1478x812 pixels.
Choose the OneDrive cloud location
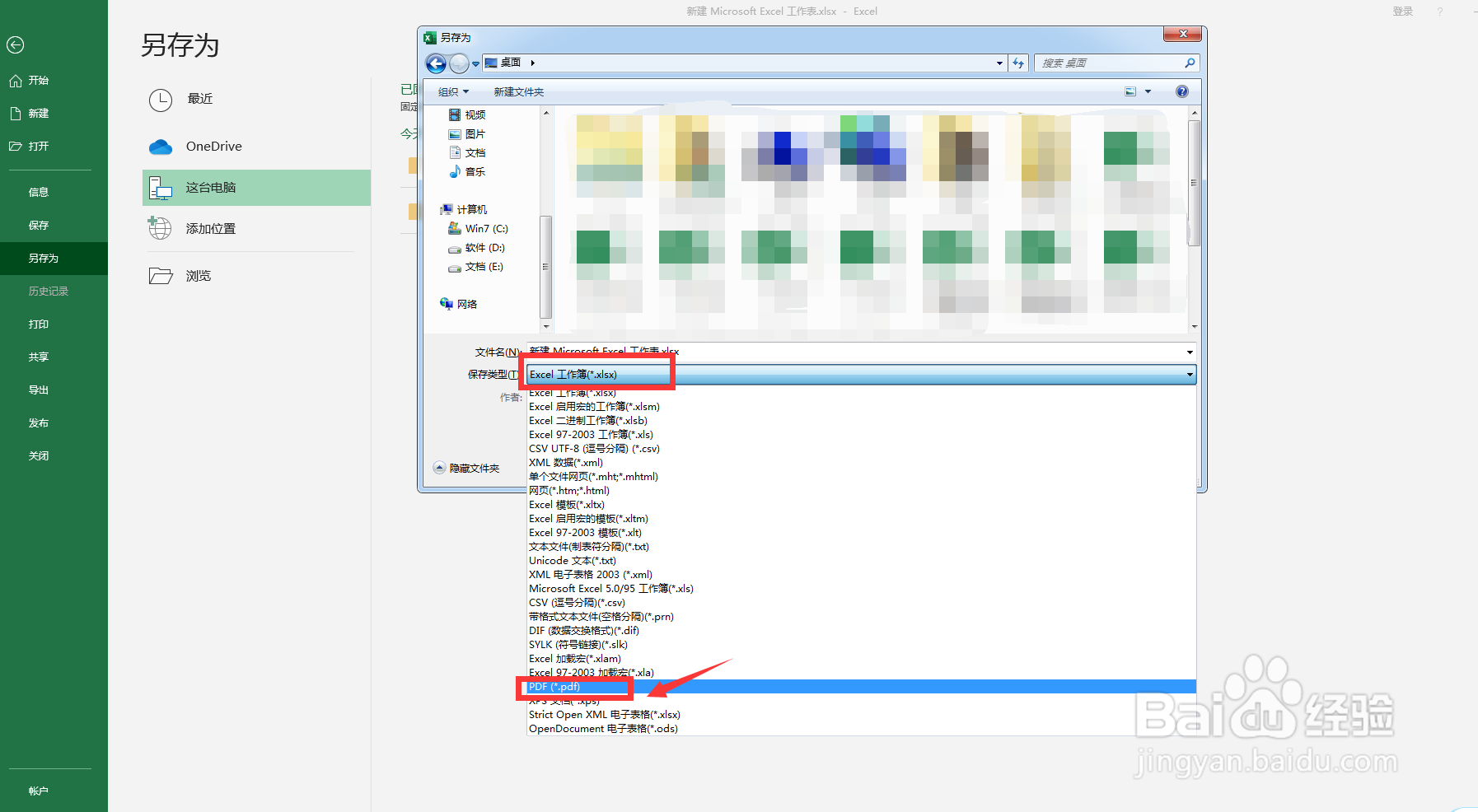[161, 147]
